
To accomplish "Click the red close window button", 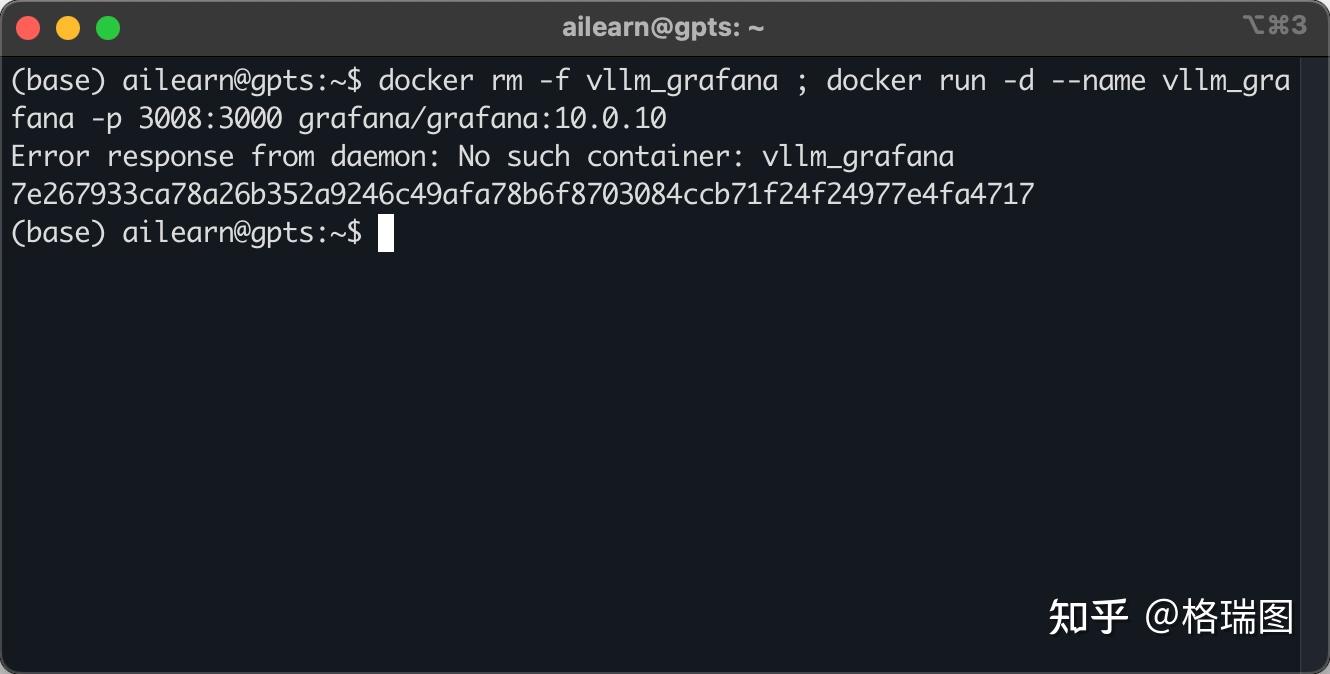I will point(28,28).
